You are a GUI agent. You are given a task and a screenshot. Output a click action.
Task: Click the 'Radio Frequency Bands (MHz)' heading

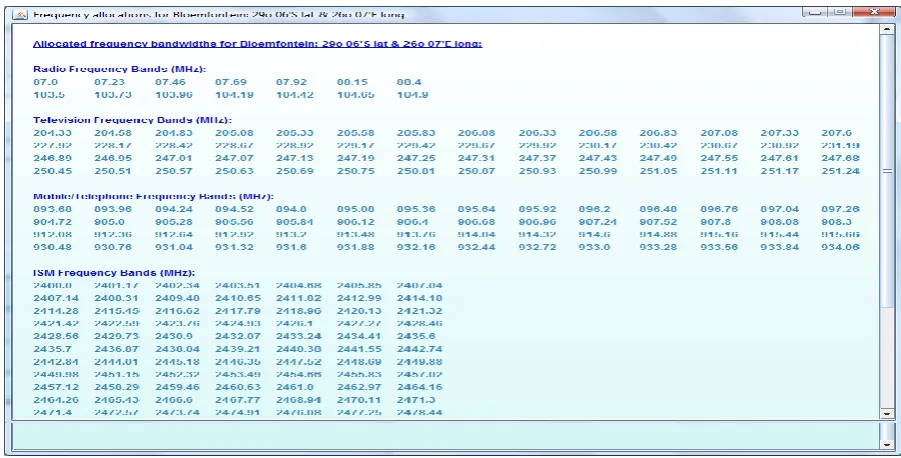tap(120, 69)
